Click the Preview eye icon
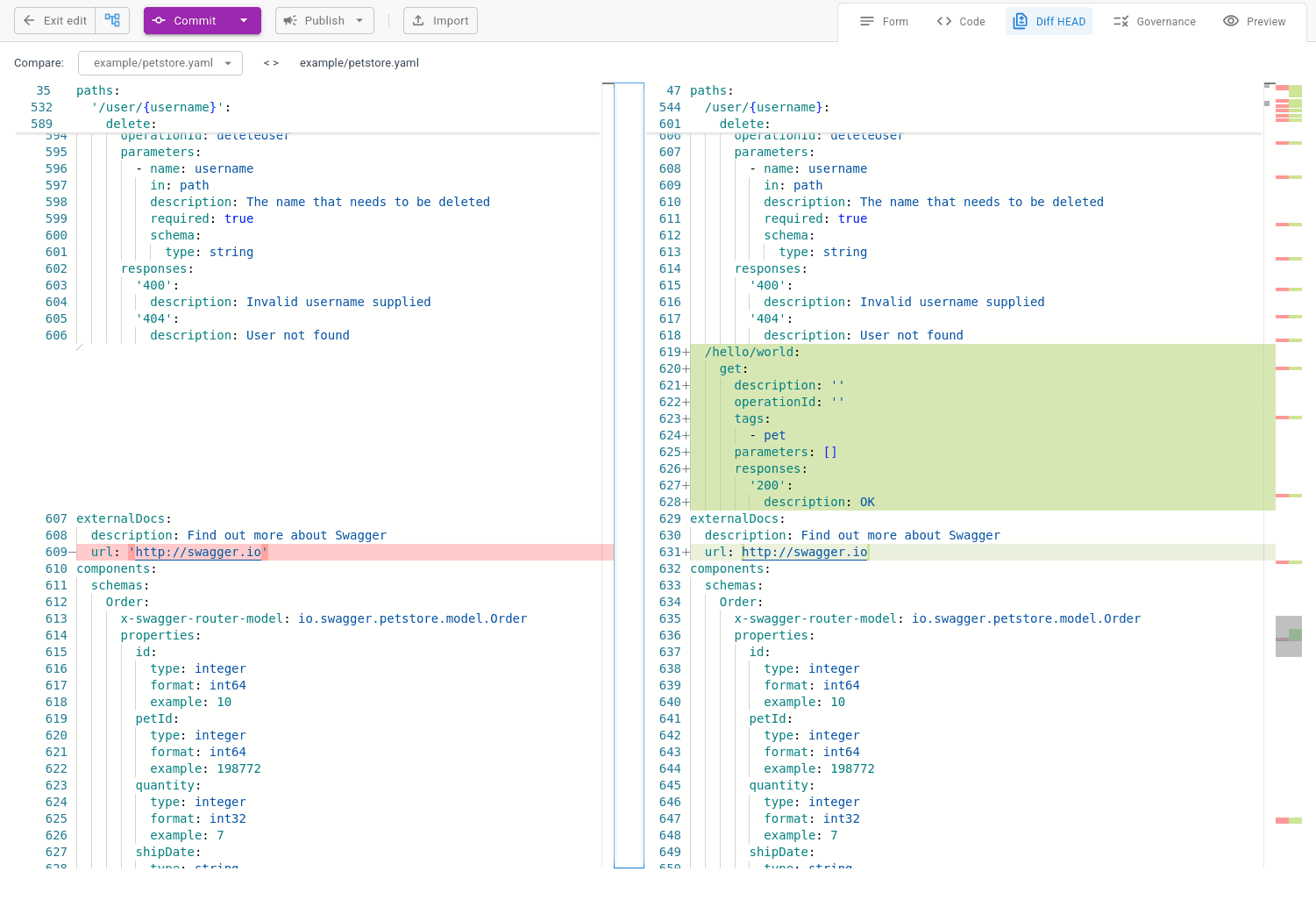This screenshot has height=900, width=1316. [1231, 21]
